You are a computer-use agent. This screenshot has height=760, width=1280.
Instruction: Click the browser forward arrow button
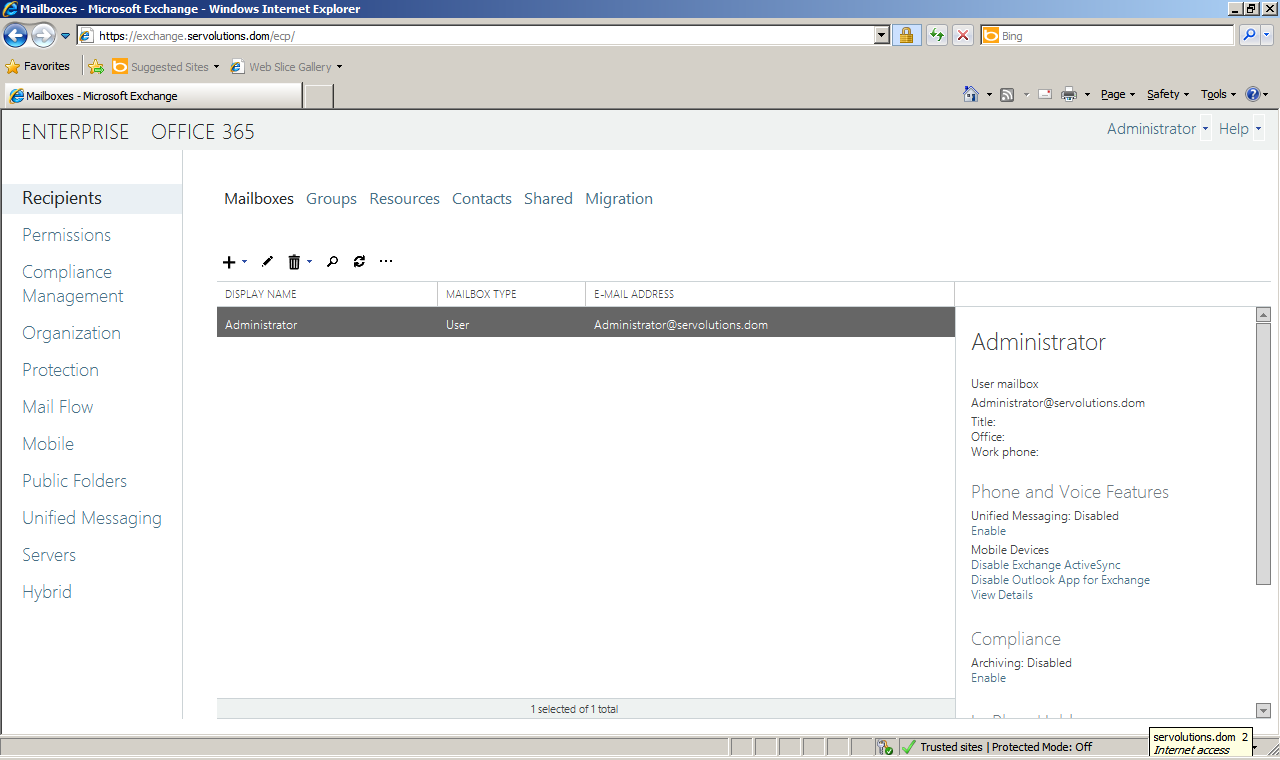pos(43,36)
